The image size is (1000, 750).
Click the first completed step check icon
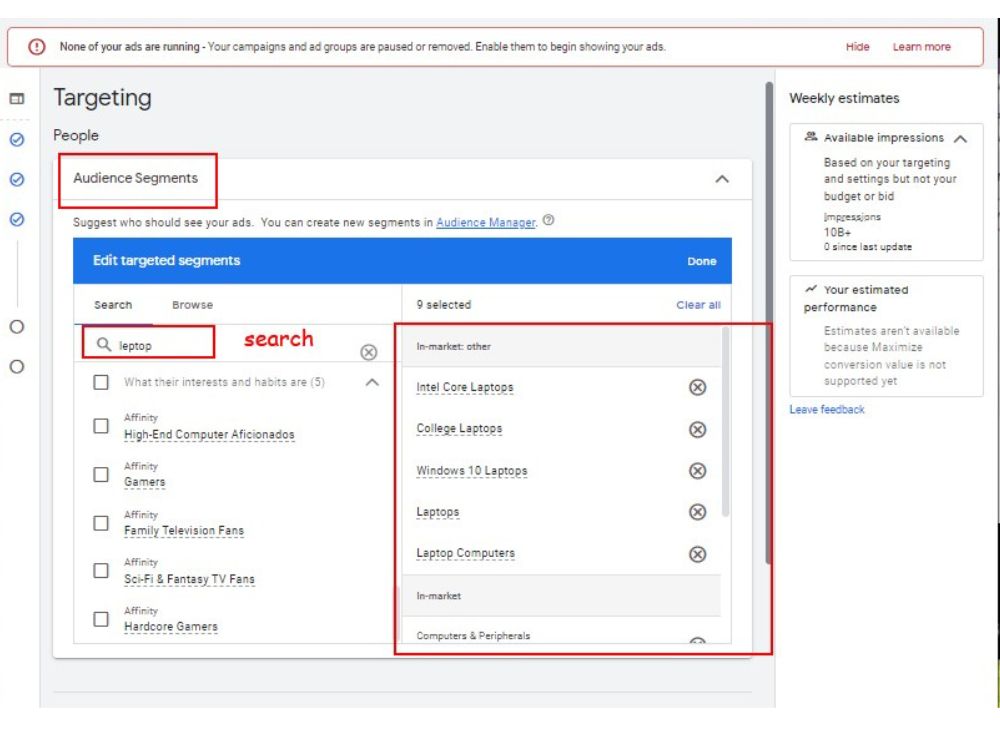coord(17,140)
